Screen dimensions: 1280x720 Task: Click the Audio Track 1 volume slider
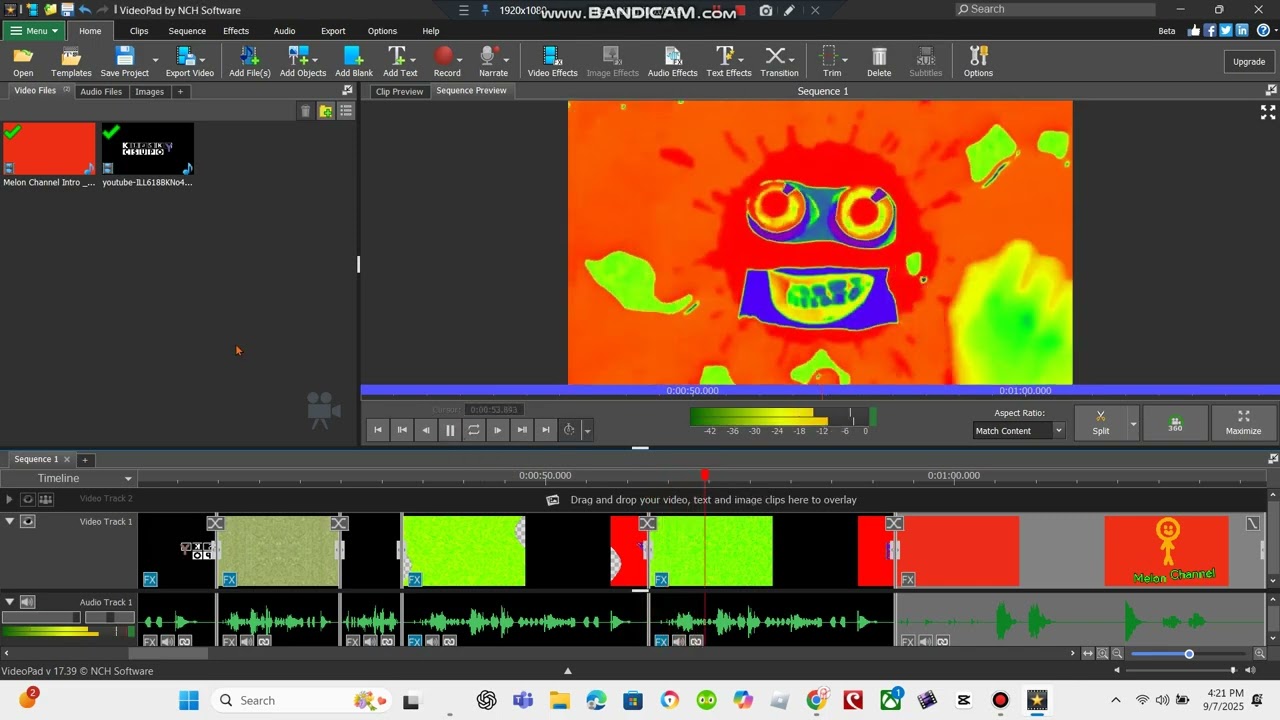(x=41, y=618)
